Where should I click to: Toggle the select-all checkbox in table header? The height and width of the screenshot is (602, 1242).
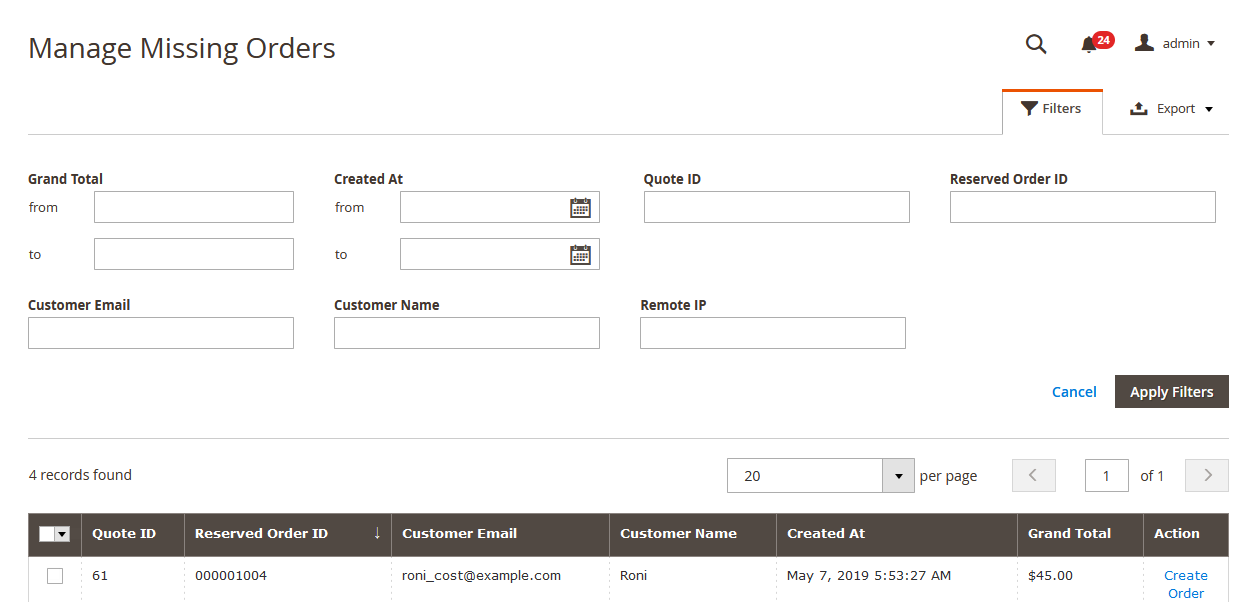coord(47,534)
